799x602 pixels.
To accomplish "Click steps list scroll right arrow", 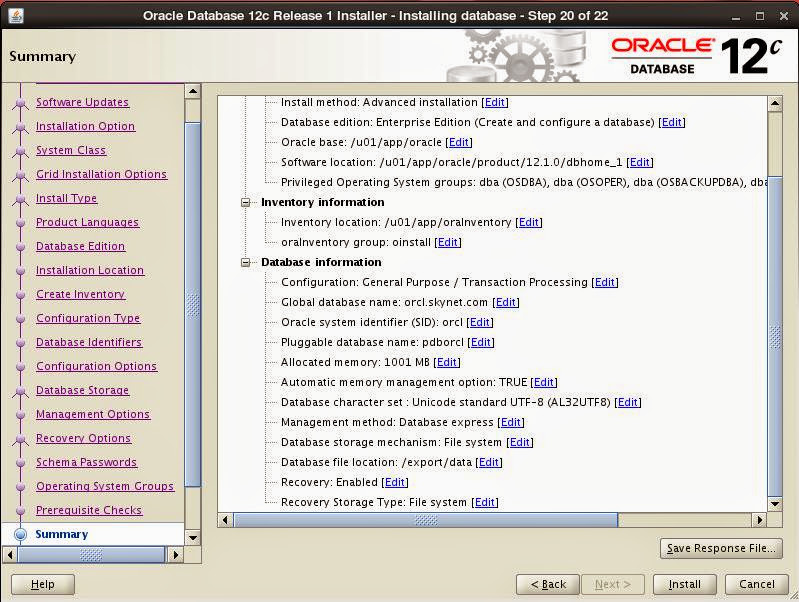I will (x=175, y=554).
